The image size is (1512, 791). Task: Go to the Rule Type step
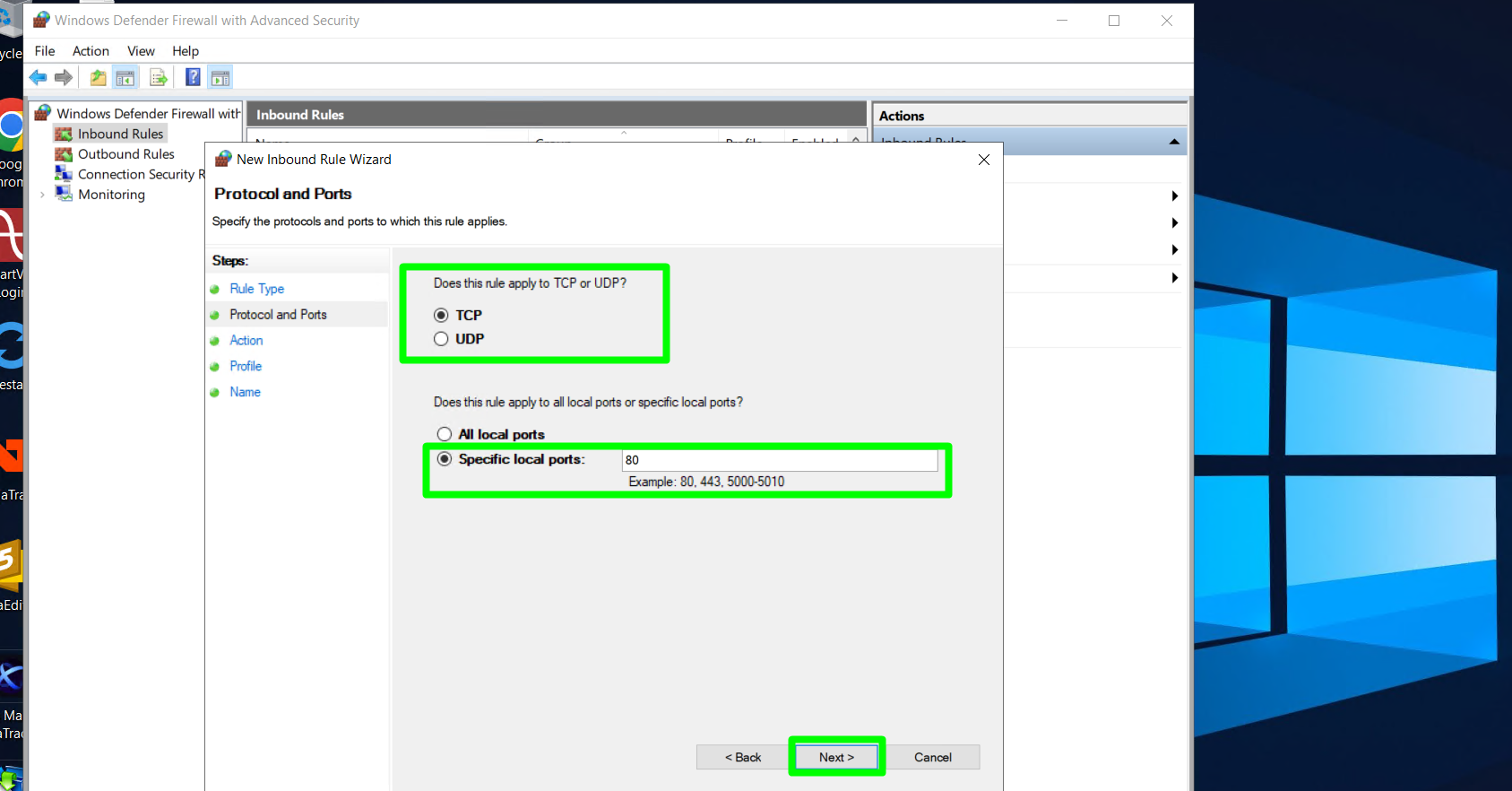pyautogui.click(x=257, y=289)
